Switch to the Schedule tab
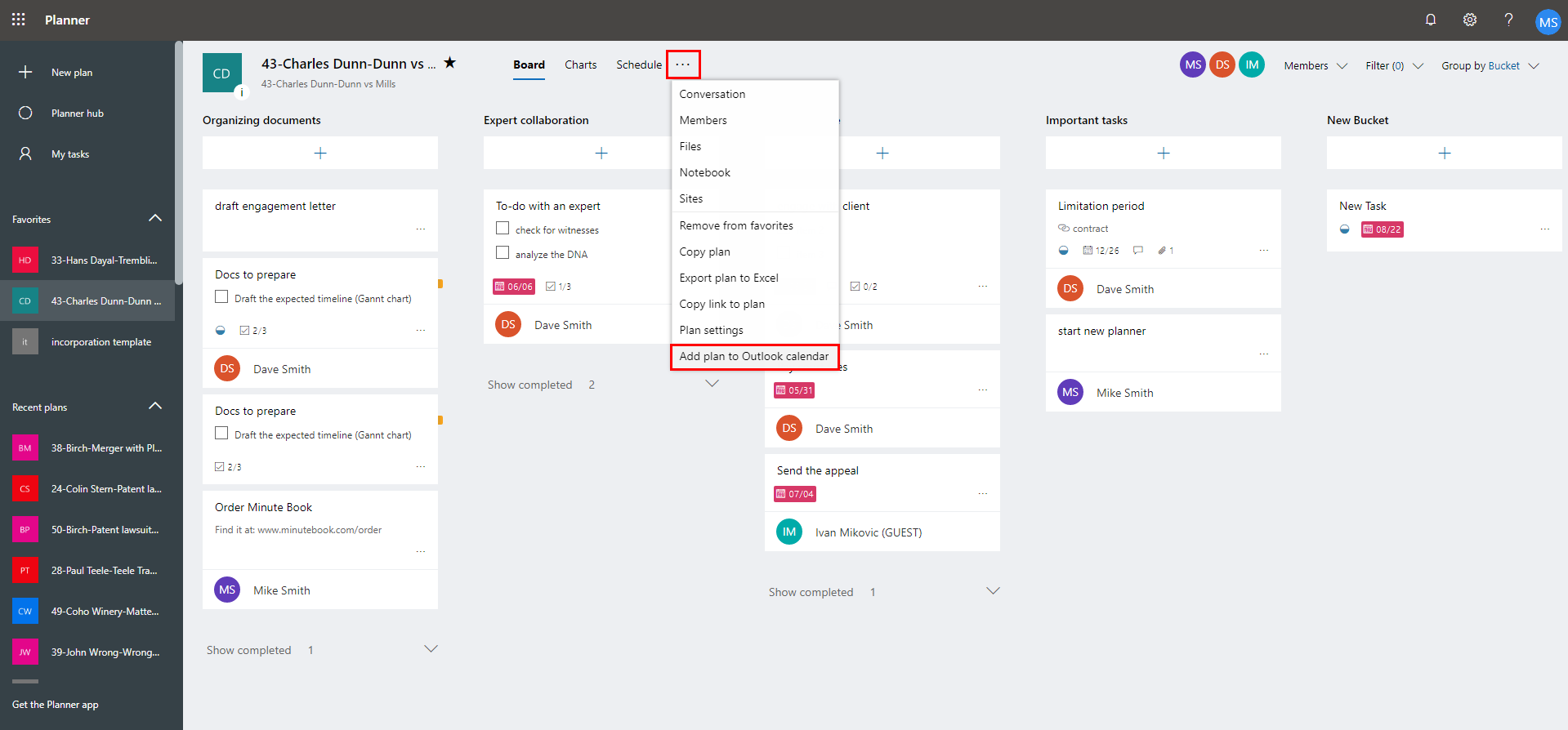This screenshot has height=730, width=1568. tap(639, 65)
